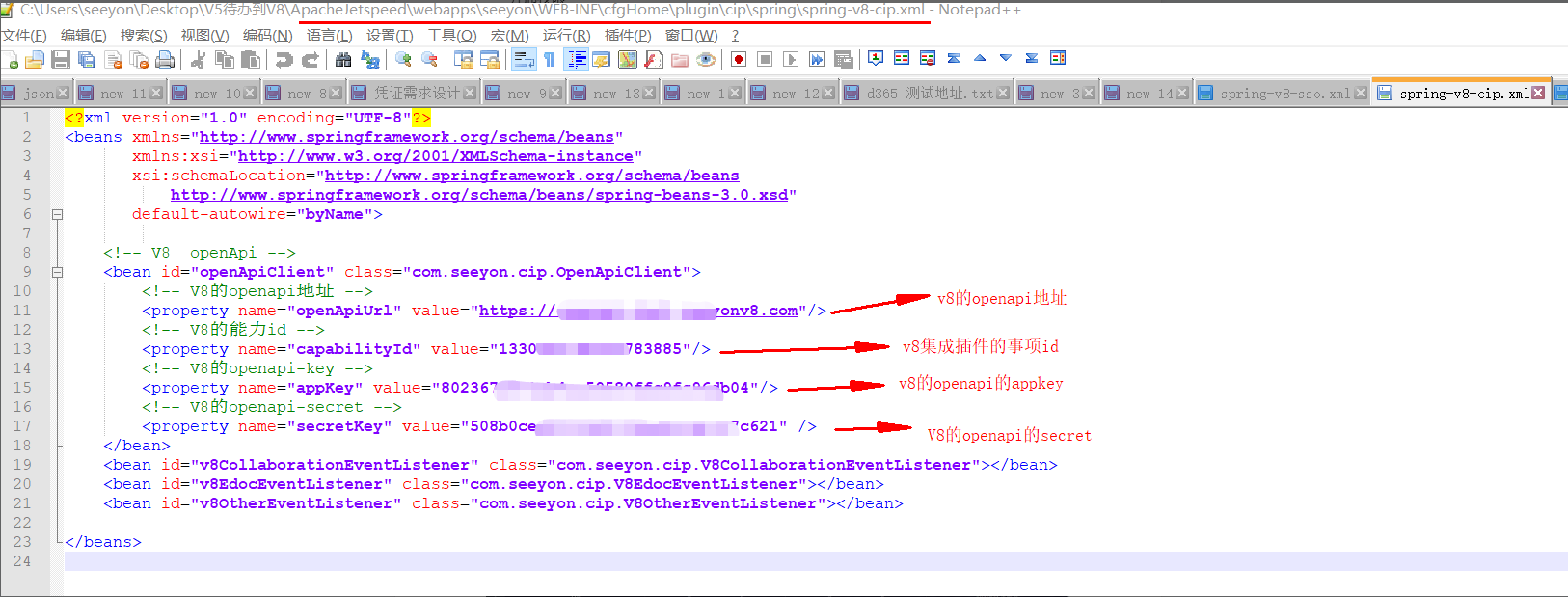Toggle word wrap
This screenshot has height=597, width=1568.
pos(524,60)
